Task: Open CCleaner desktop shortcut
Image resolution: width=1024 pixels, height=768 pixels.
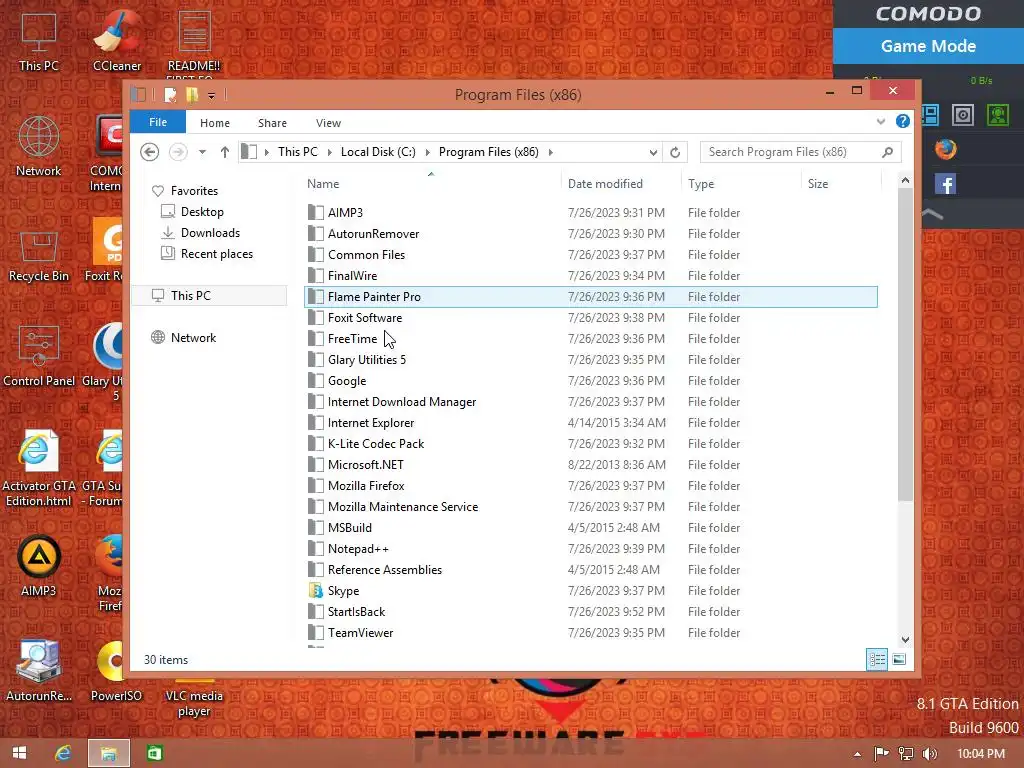Action: click(x=117, y=41)
